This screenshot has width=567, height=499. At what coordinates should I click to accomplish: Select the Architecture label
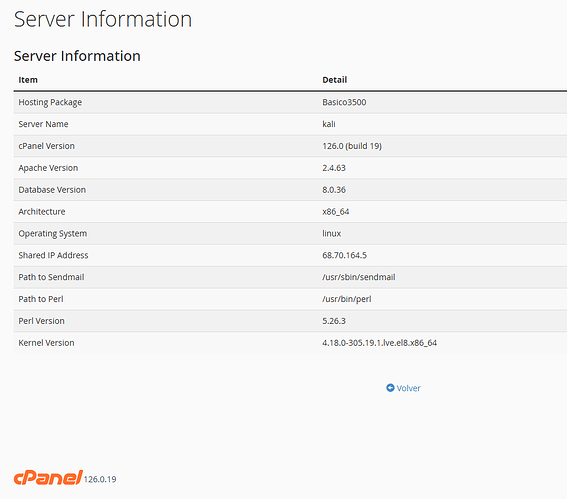point(42,212)
